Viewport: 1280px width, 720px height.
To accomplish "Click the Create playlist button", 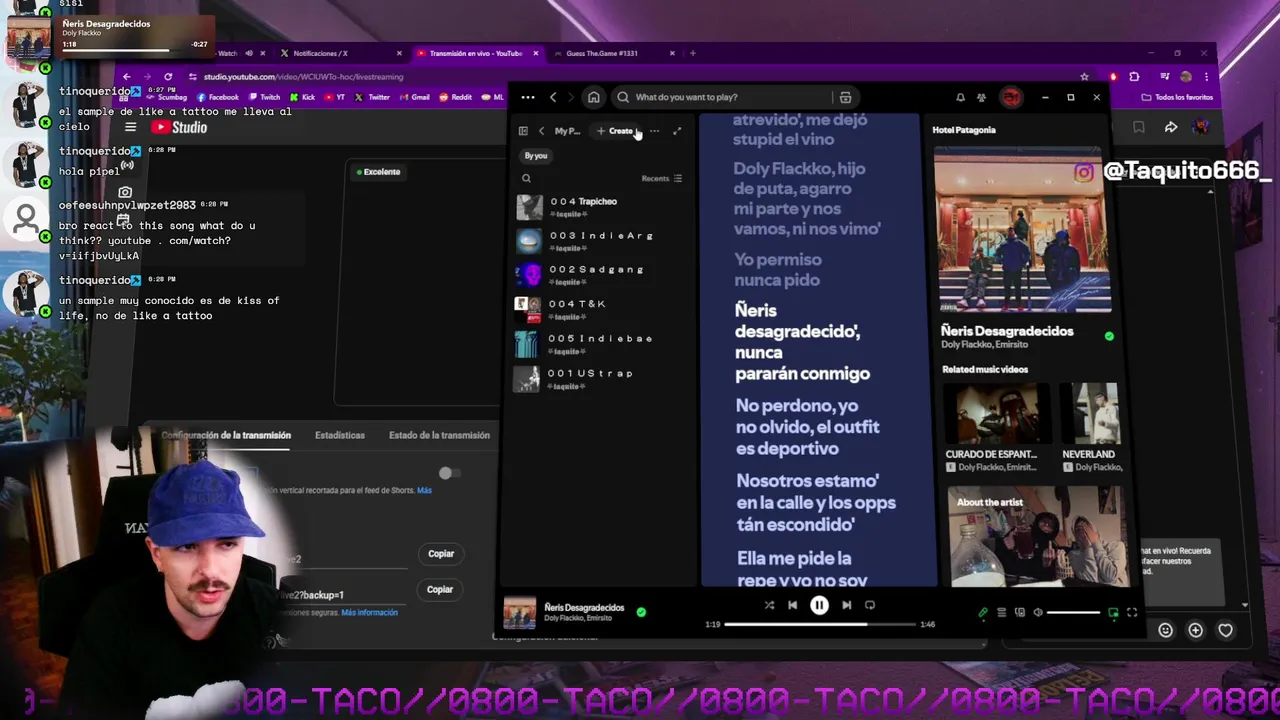I will point(616,131).
